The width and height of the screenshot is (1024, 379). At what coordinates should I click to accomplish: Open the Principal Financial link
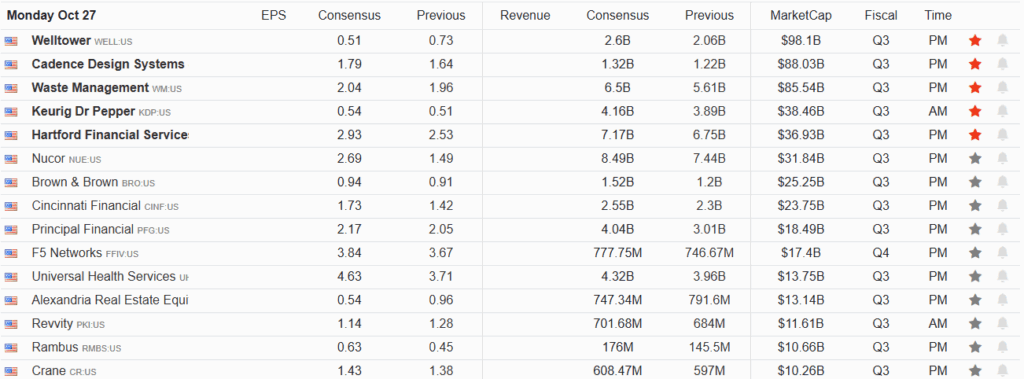click(83, 229)
